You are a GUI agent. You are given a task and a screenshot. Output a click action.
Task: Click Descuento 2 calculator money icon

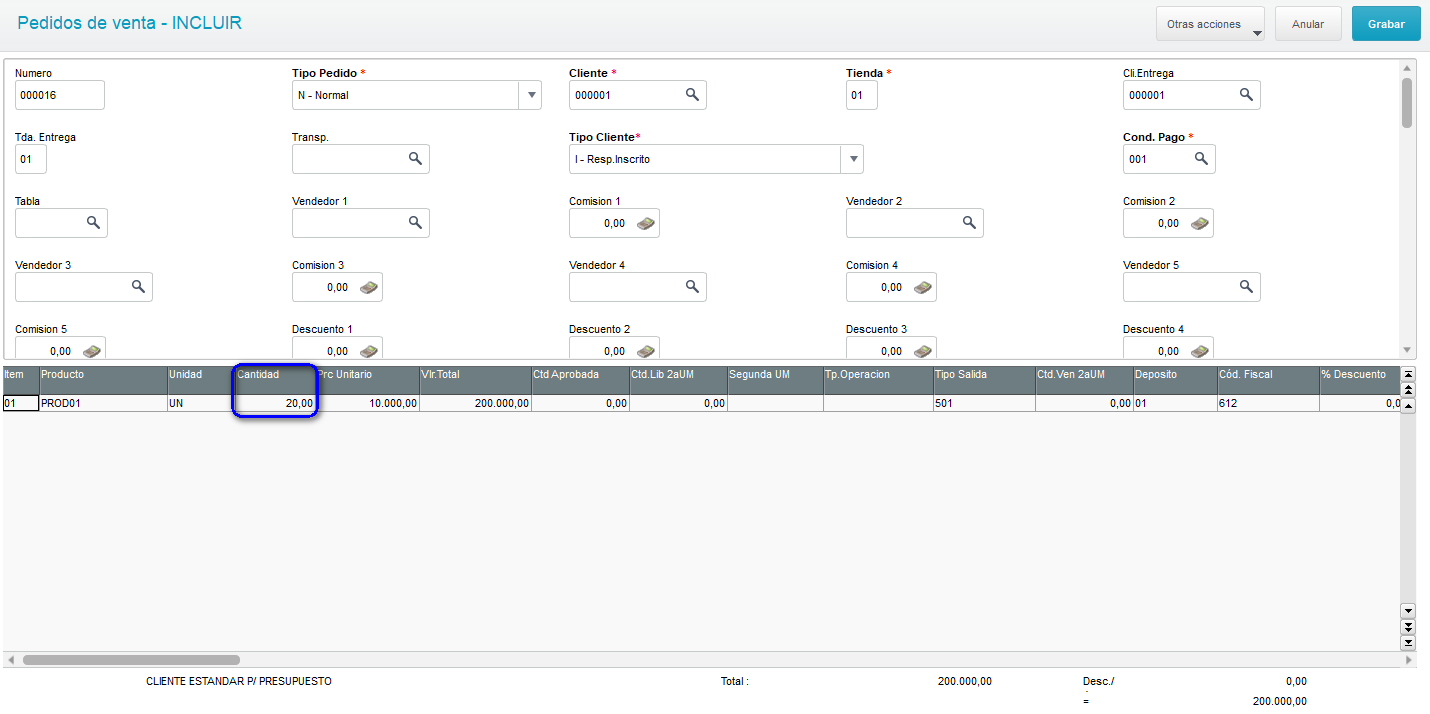pos(646,350)
